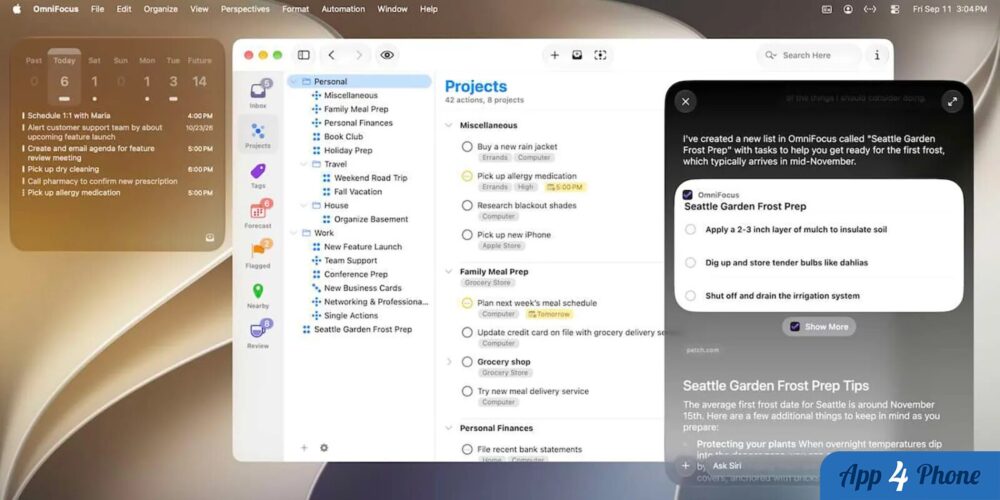The image size is (1000, 500).
Task: Collapse the Family Meal Prep group
Action: pos(448,272)
